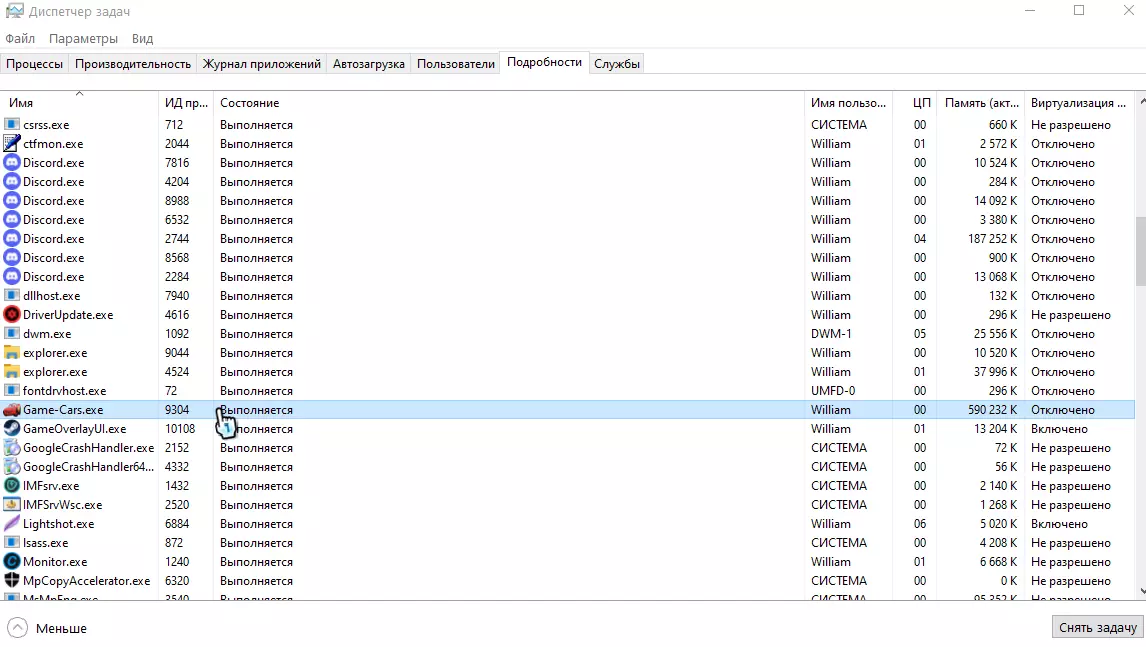Screen dimensions: 1146x647
Task: Go to the Автозагрузка tab
Action: (x=369, y=64)
